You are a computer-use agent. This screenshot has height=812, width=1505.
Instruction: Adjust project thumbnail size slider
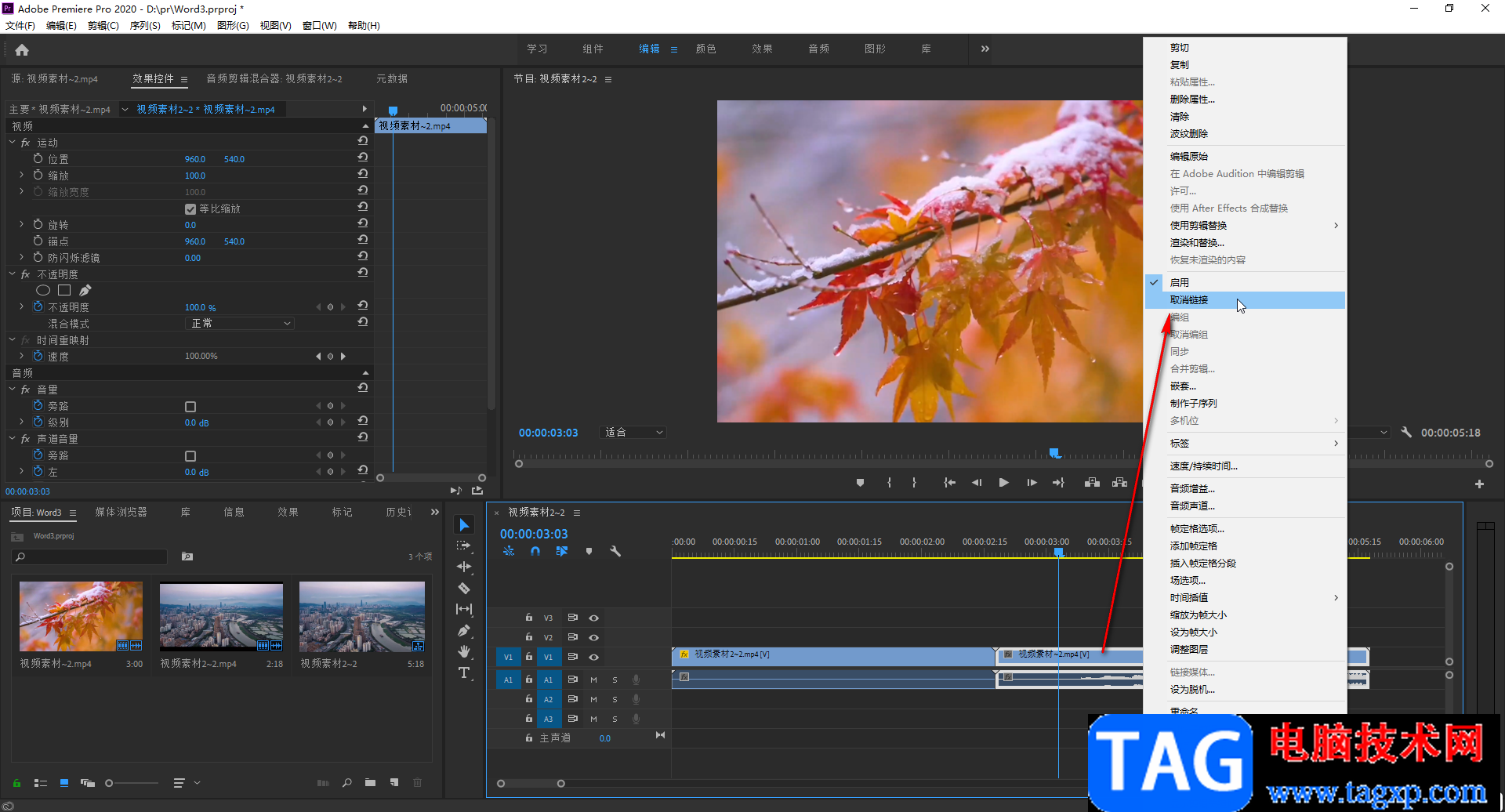[x=109, y=782]
